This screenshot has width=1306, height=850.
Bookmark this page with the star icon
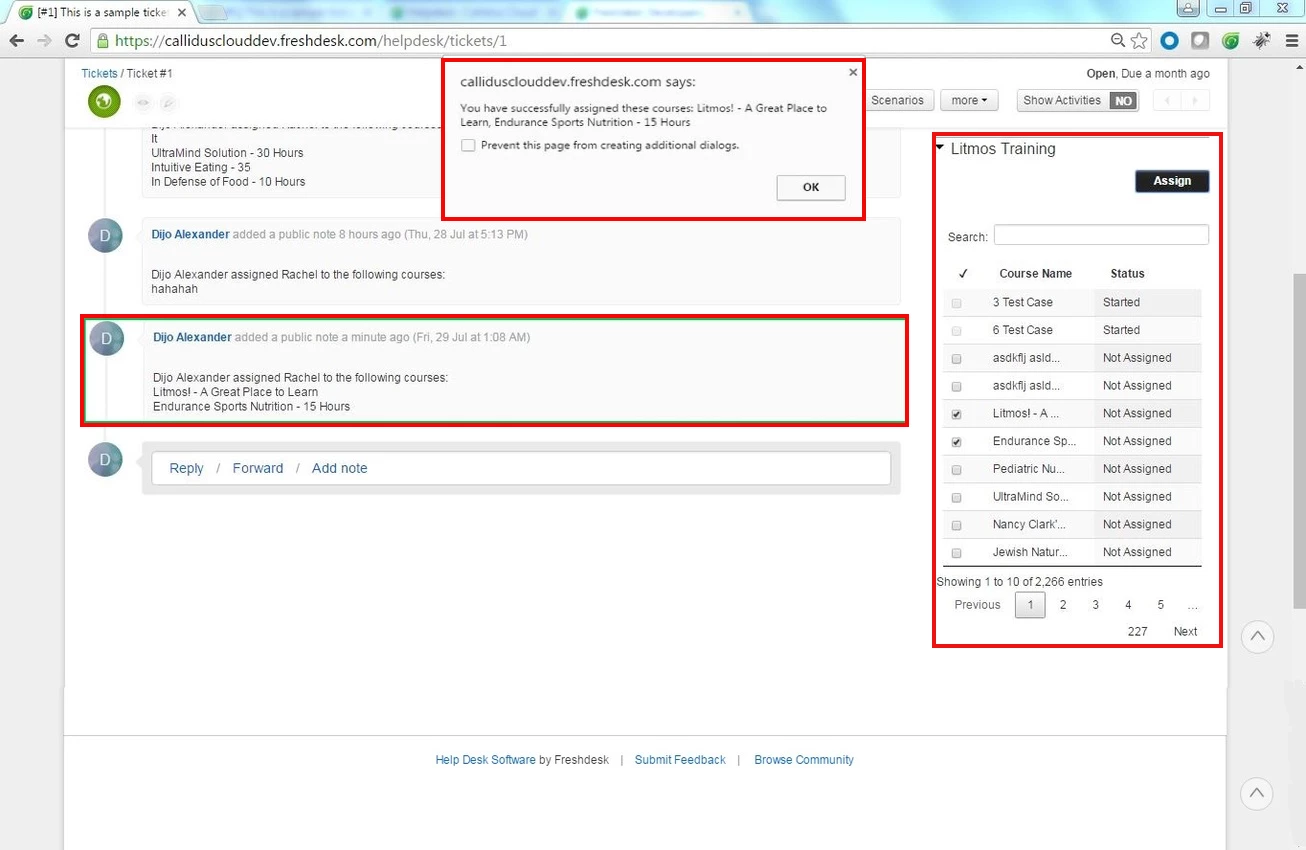(x=1139, y=41)
